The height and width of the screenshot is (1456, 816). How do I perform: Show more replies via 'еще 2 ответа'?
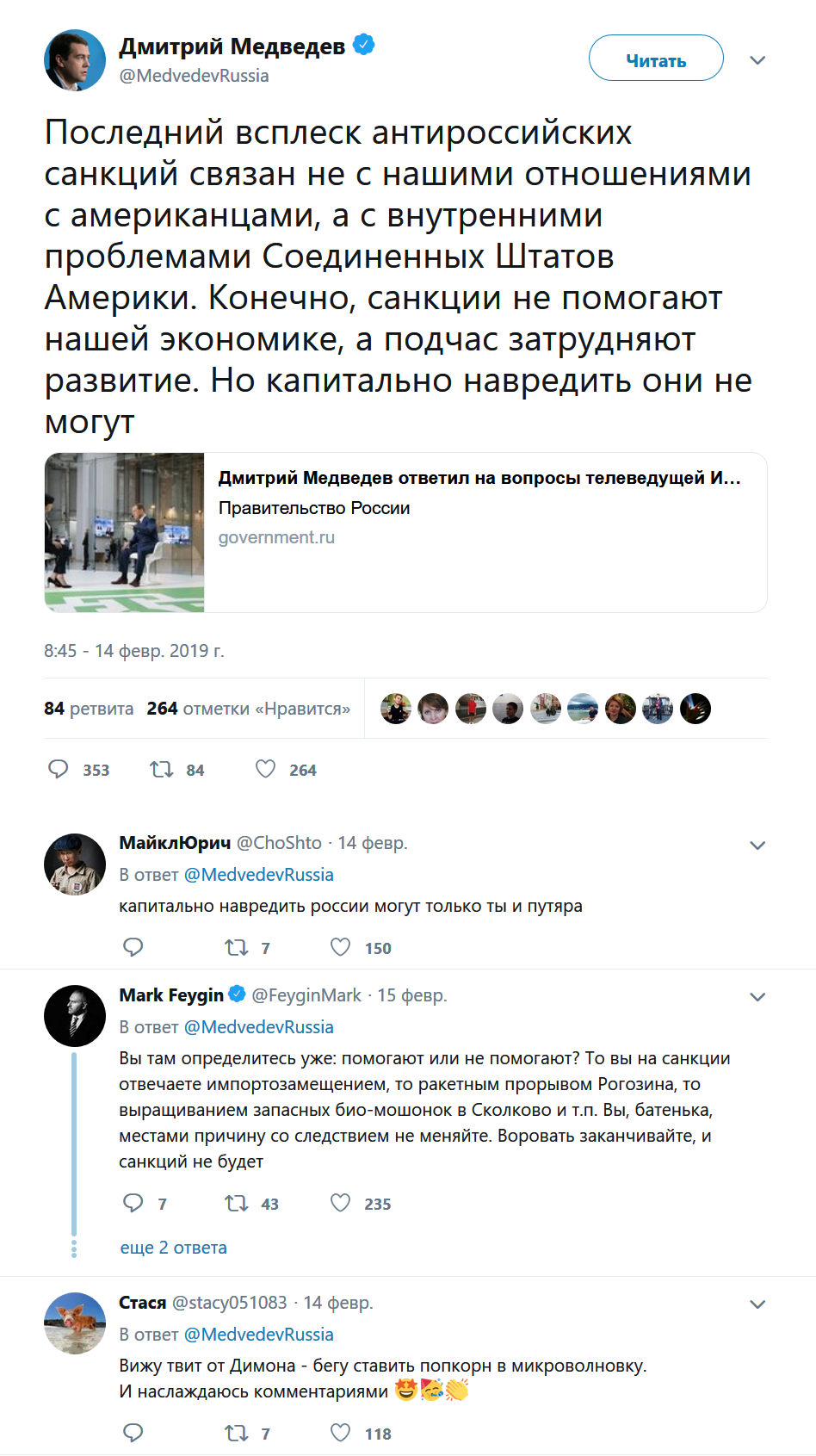point(174,1248)
